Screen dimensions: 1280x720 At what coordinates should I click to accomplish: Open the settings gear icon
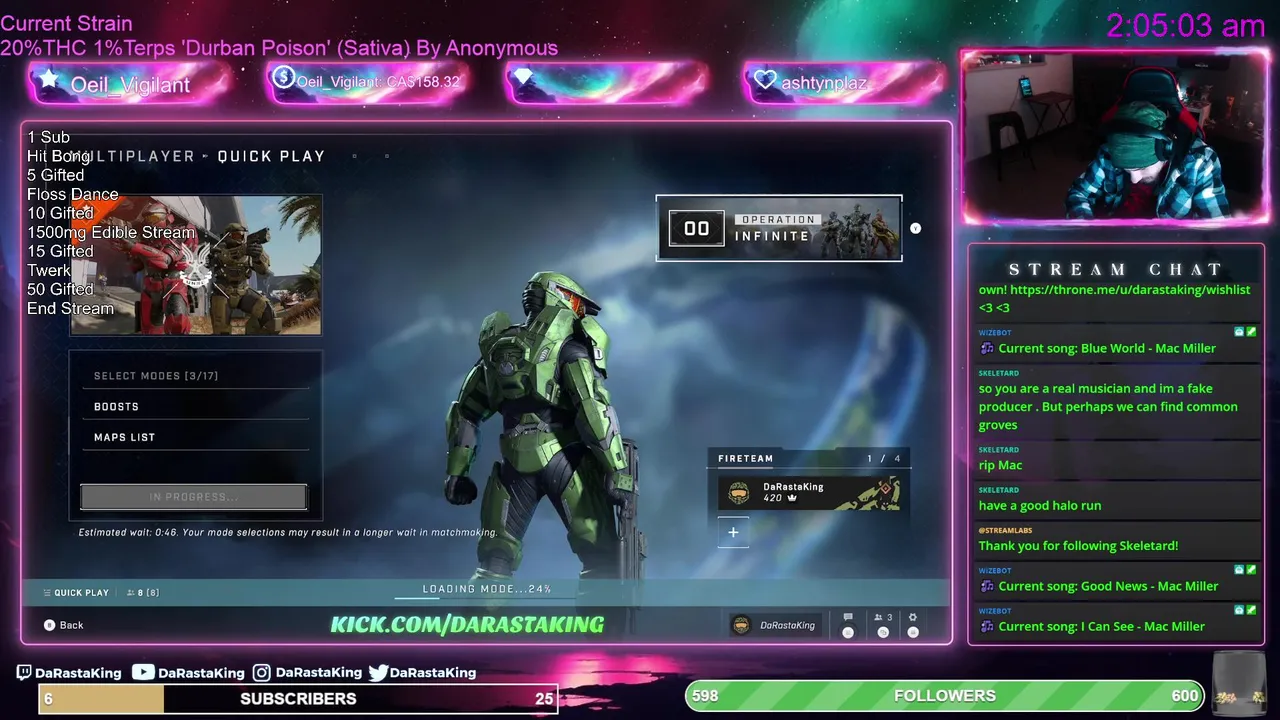[x=912, y=618]
